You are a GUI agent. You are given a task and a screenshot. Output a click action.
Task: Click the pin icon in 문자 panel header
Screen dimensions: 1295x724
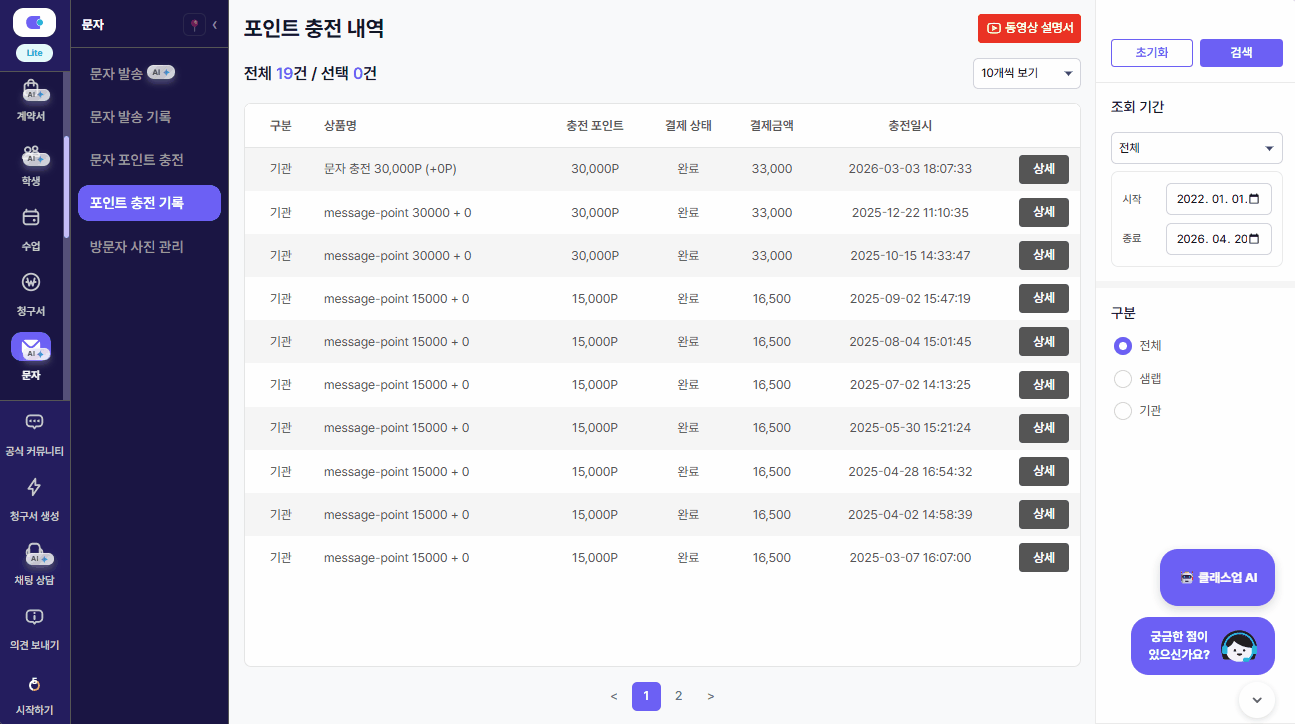click(x=194, y=25)
